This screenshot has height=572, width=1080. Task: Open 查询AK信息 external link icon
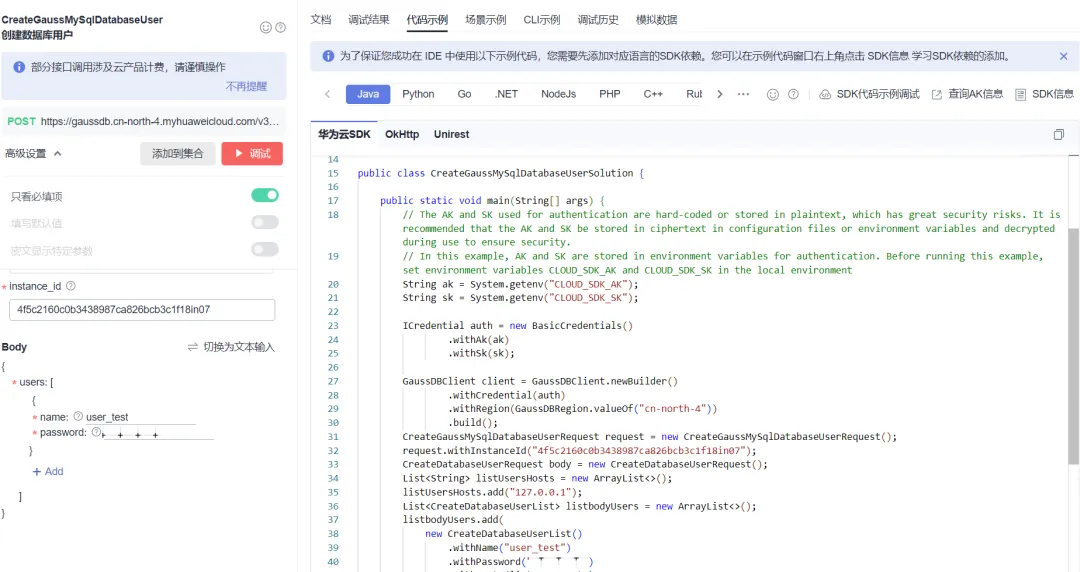pos(937,94)
